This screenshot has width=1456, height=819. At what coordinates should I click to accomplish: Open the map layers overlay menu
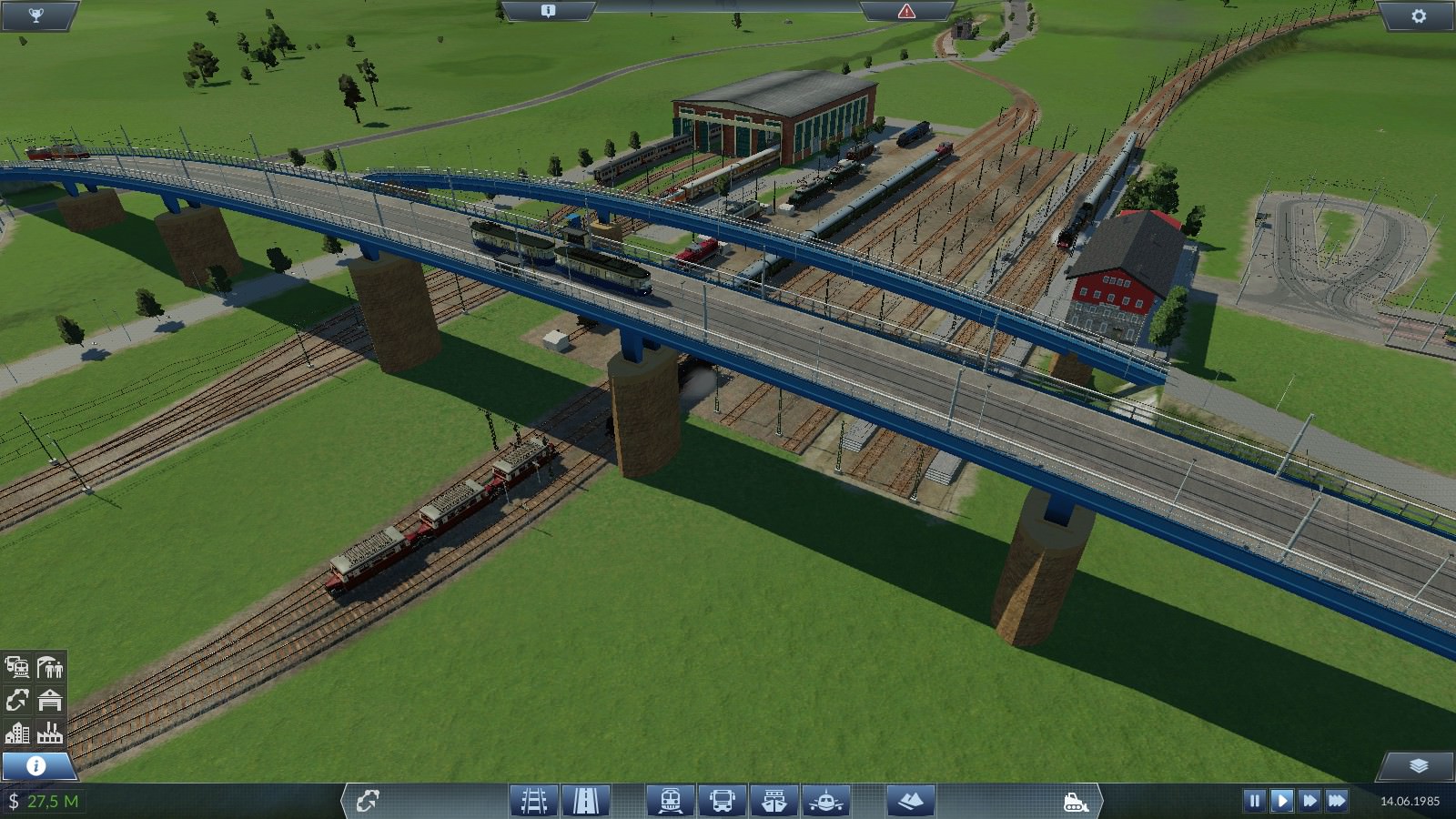coord(1419,765)
